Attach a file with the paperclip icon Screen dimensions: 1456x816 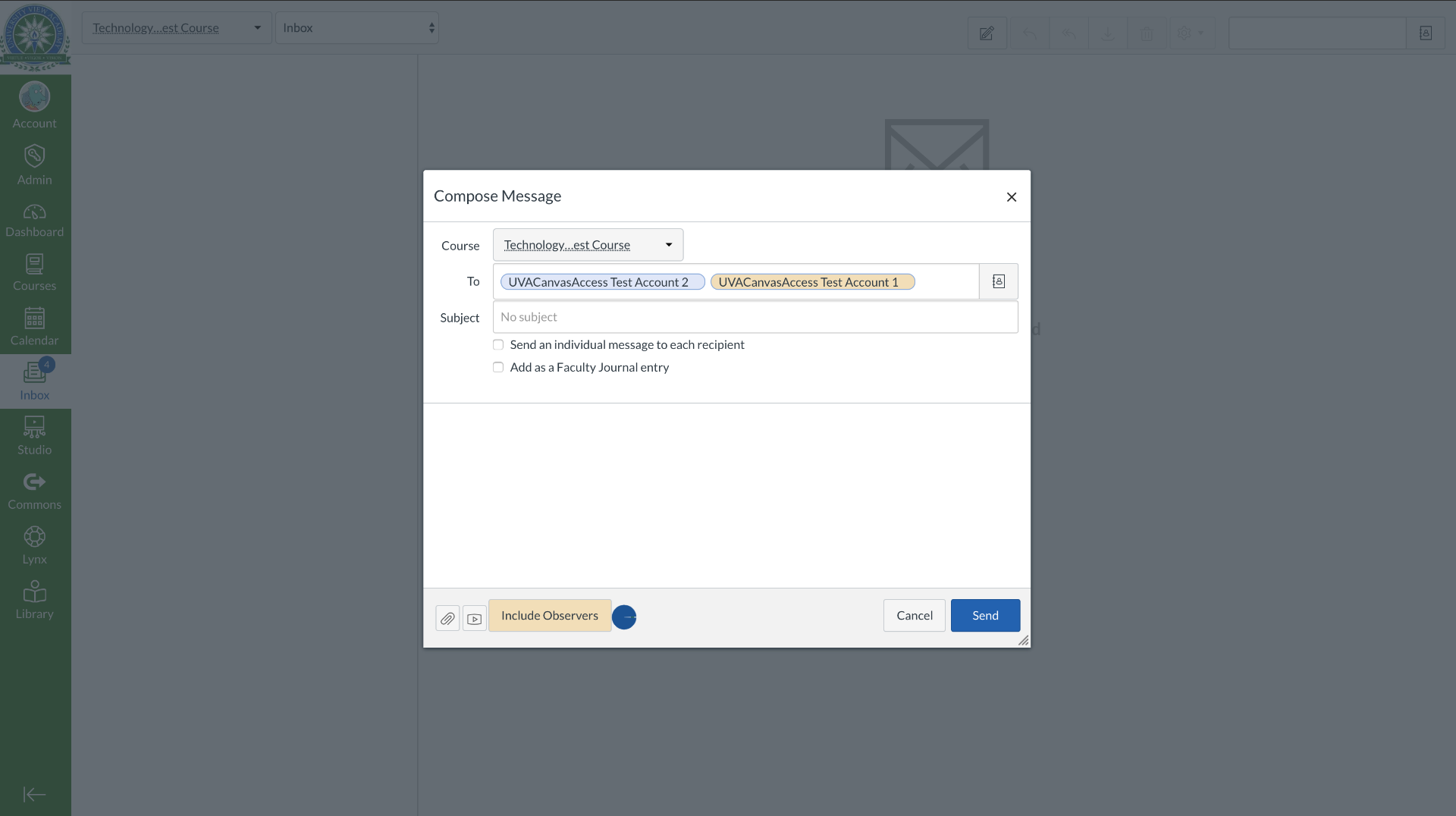447,618
